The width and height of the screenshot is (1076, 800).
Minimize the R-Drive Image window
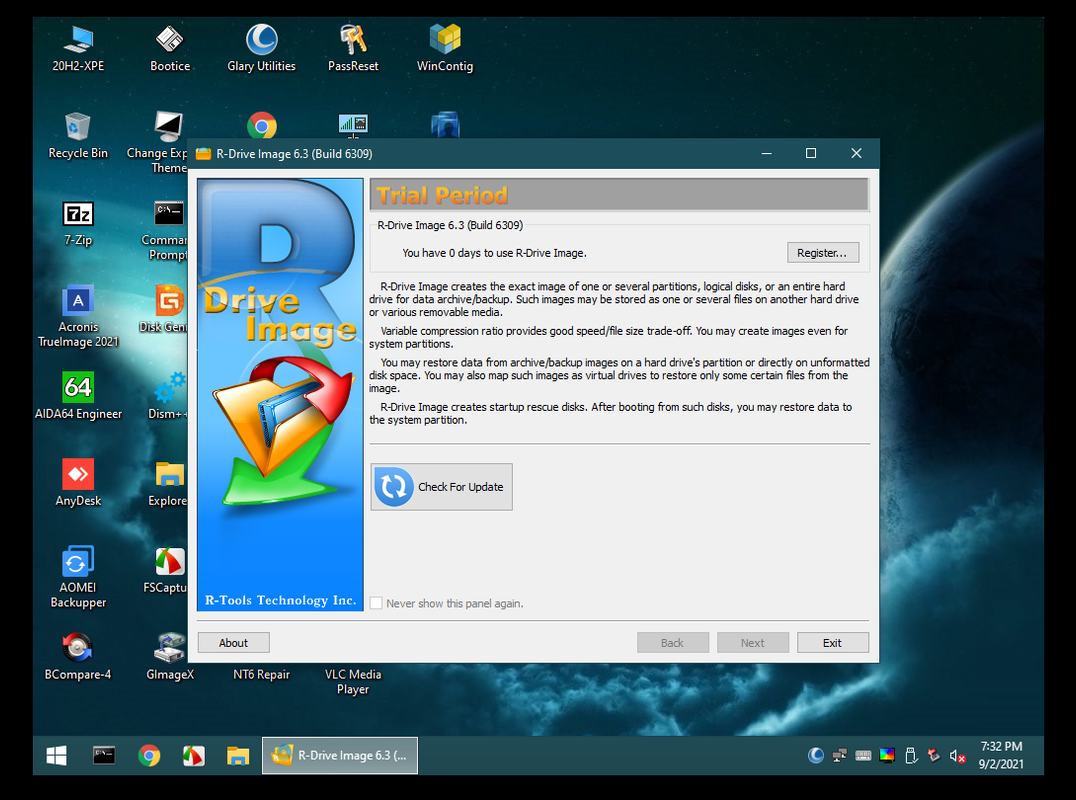tap(767, 153)
